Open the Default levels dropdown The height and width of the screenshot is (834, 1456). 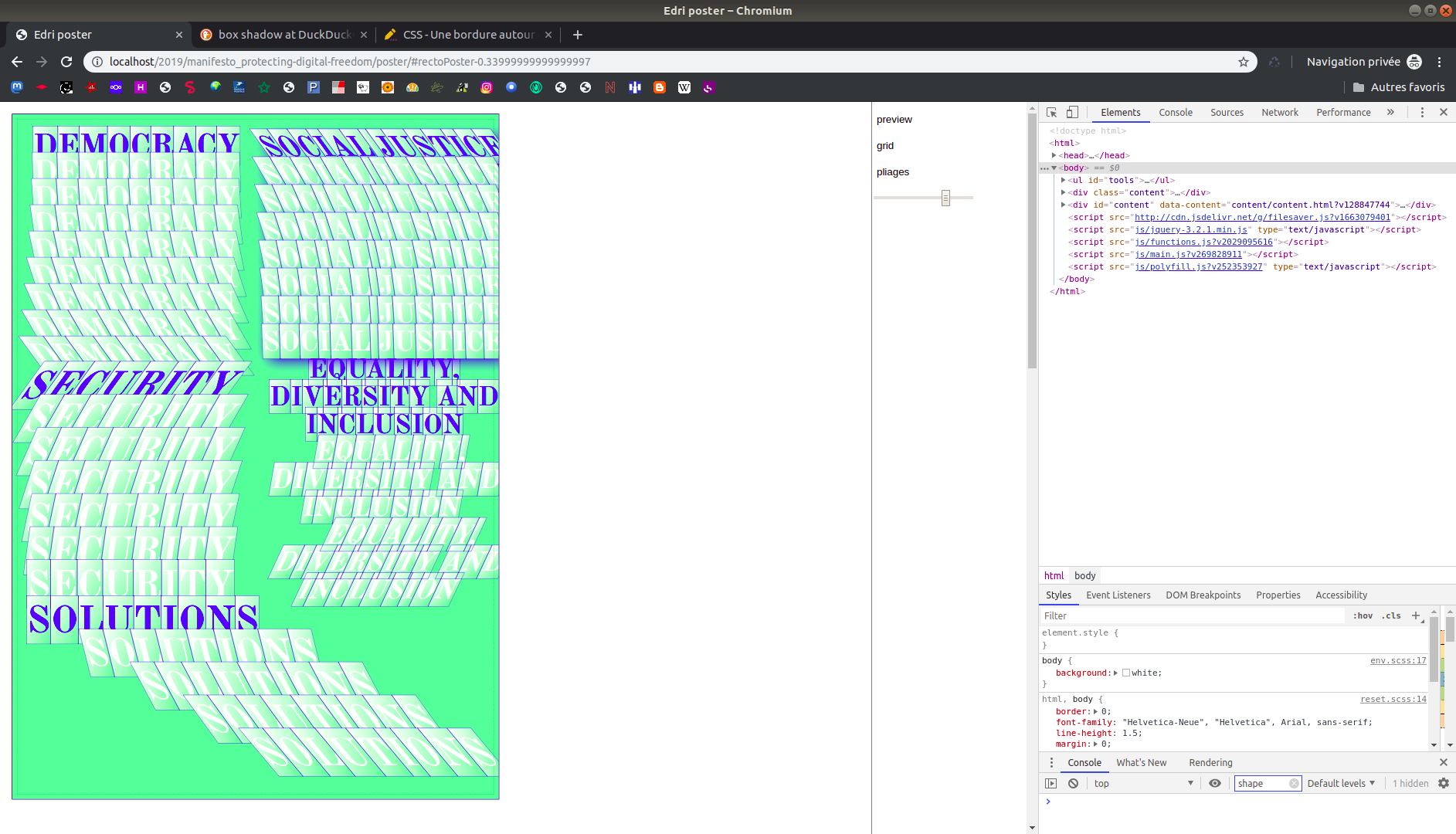coord(1341,783)
